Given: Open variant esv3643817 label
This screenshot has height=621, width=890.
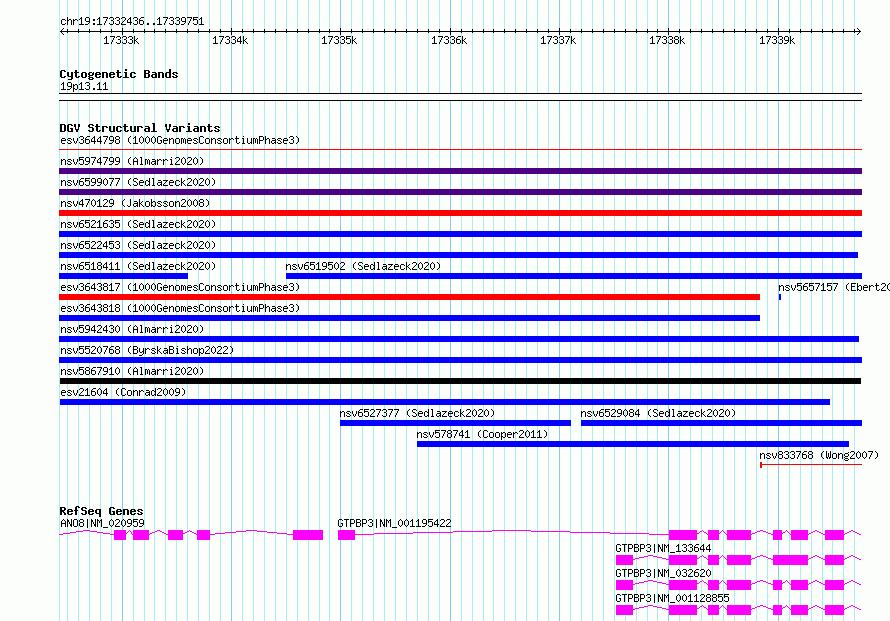Looking at the screenshot, I should (180, 287).
